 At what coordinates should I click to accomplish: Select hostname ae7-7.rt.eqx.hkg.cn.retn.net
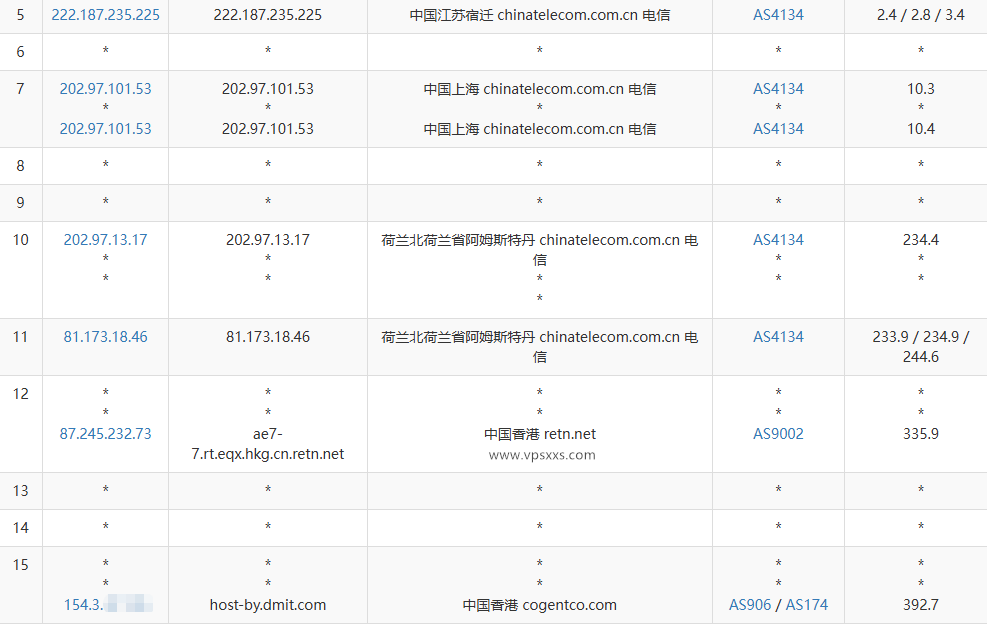(268, 444)
